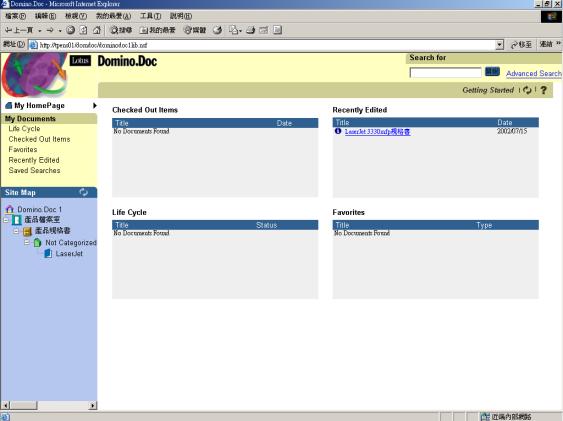Click the last icon on the IE toolbar
563x421 pixels.
277,30
